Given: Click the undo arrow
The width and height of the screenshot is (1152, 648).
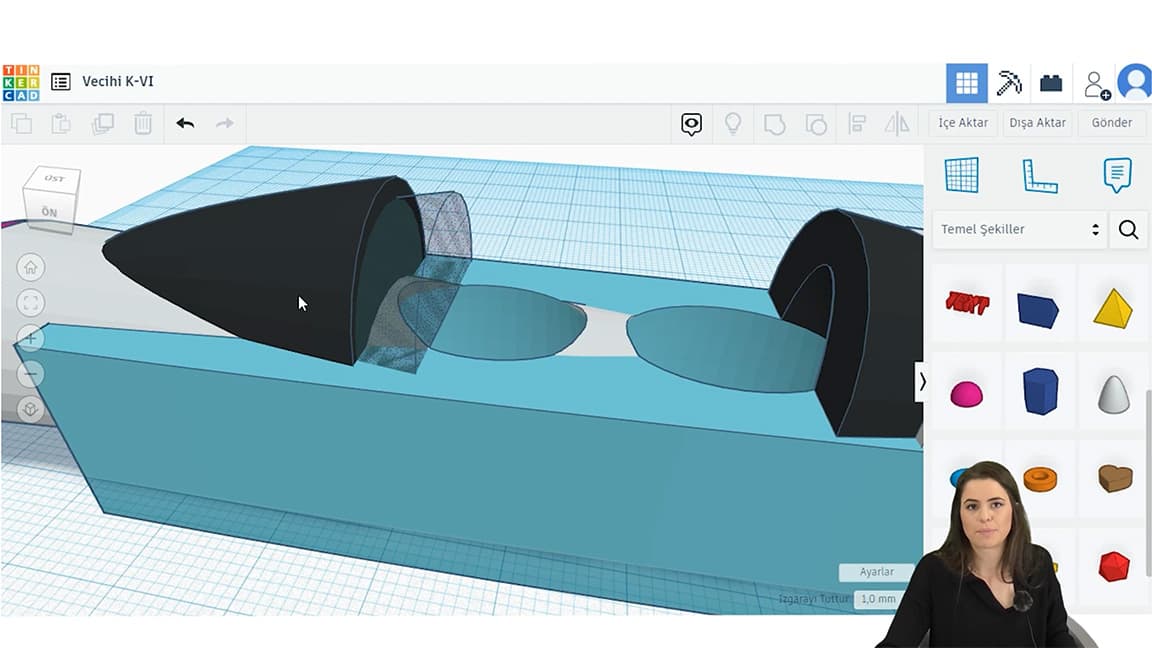Looking at the screenshot, I should coord(185,123).
